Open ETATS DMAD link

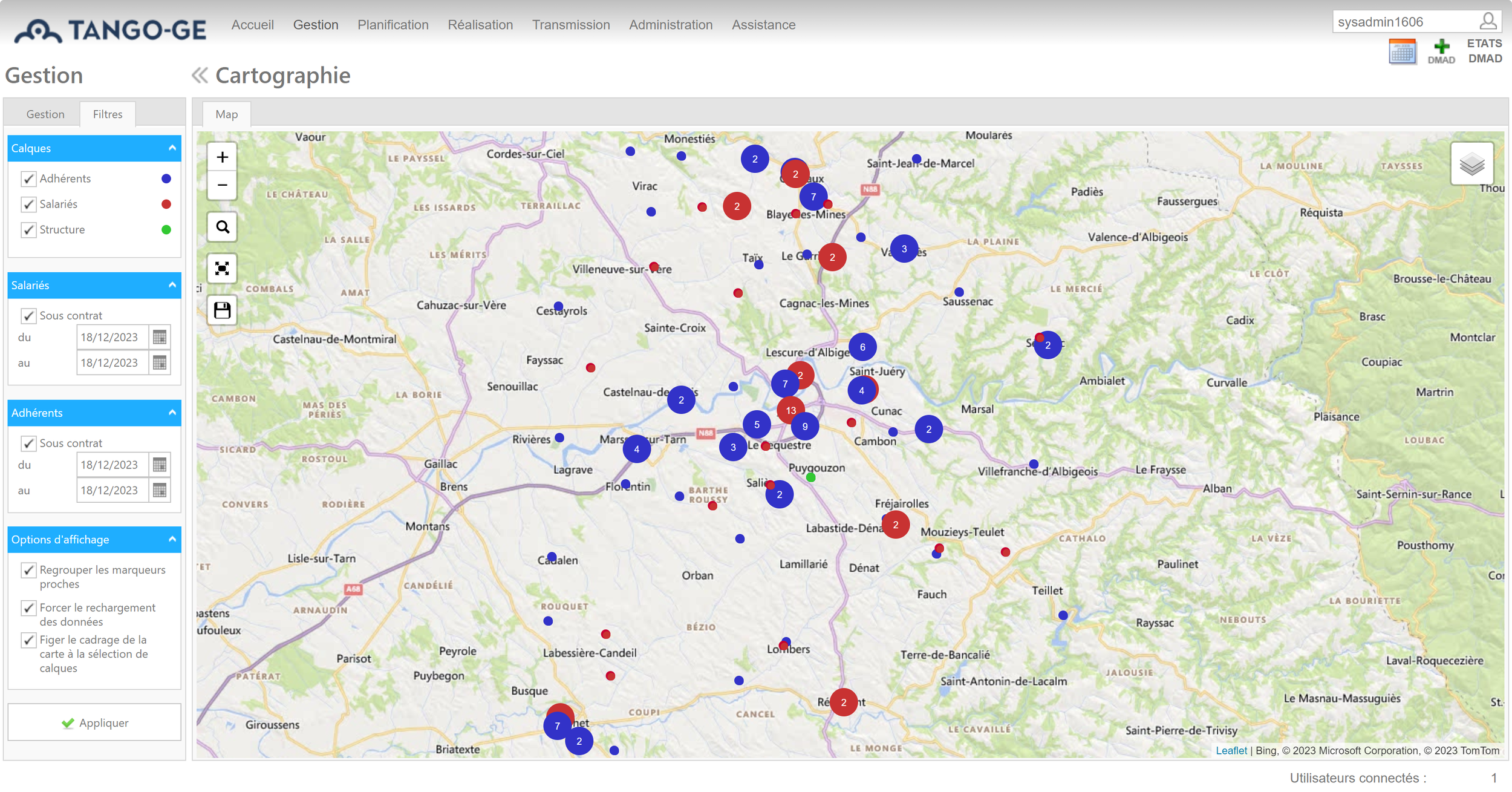tap(1485, 51)
